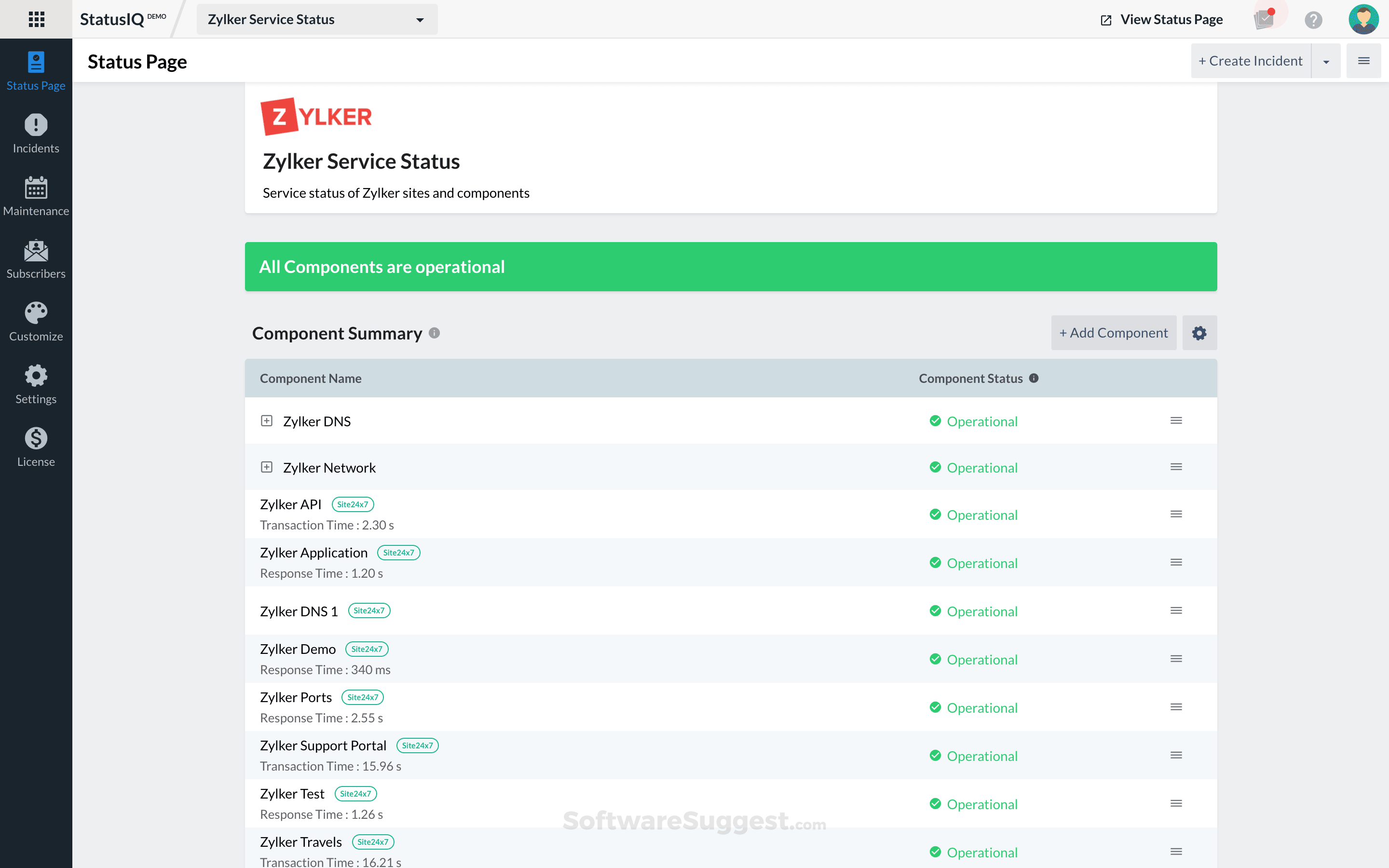Open the Create Incident dropdown arrow
Image resolution: width=1389 pixels, height=868 pixels.
pyautogui.click(x=1326, y=61)
